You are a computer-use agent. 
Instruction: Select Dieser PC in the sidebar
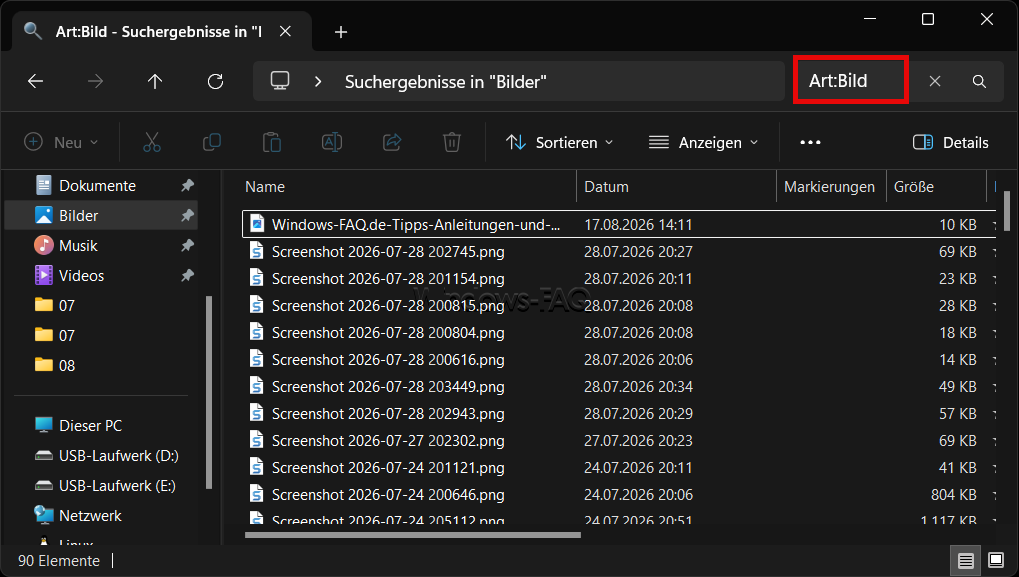90,426
